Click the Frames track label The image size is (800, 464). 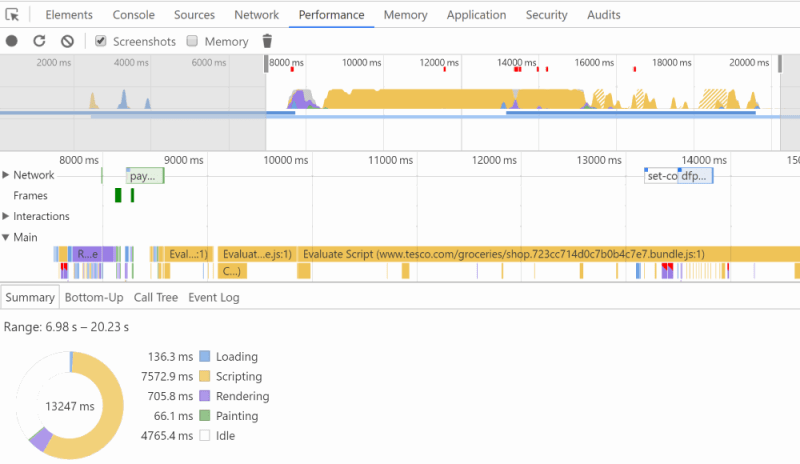click(x=30, y=196)
